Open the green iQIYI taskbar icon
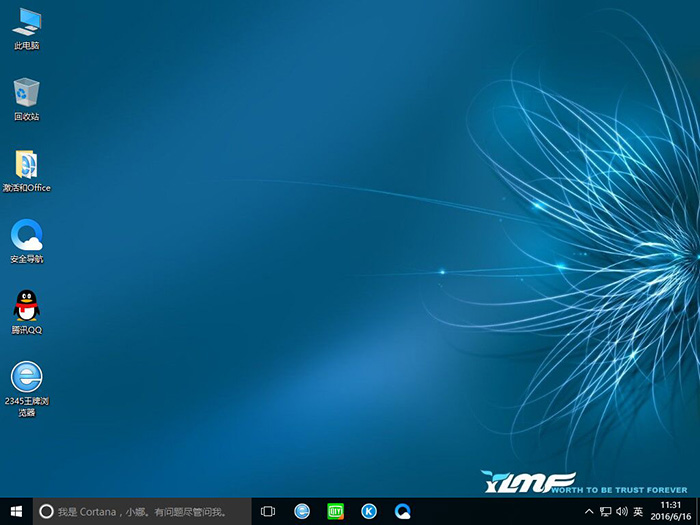 (x=336, y=511)
